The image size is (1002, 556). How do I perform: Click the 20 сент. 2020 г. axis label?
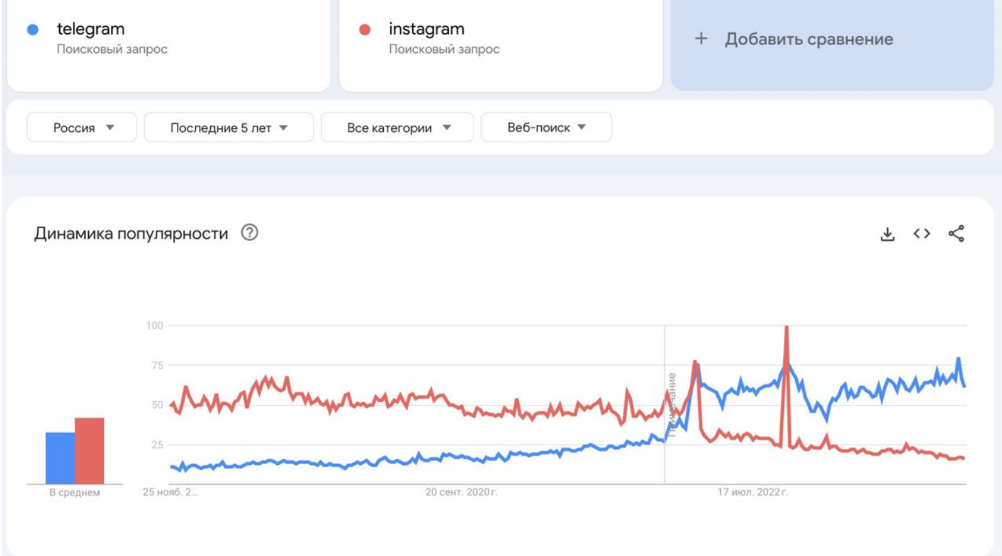click(461, 492)
